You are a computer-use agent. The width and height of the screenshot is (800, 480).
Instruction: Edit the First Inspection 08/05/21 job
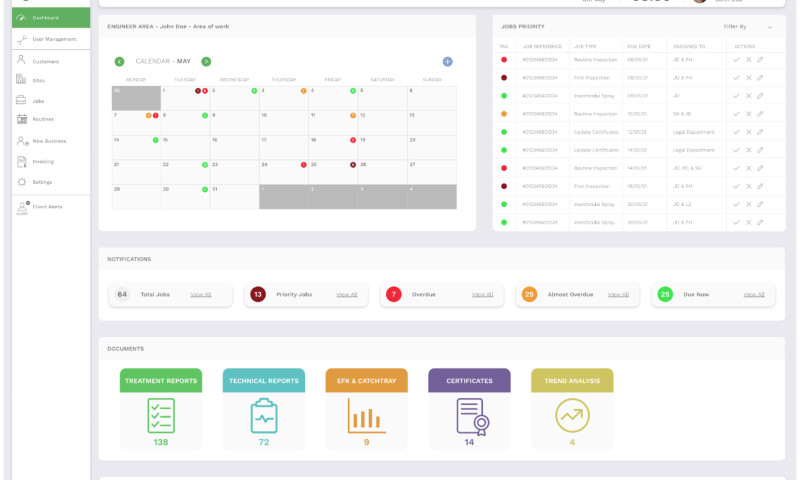coord(760,78)
